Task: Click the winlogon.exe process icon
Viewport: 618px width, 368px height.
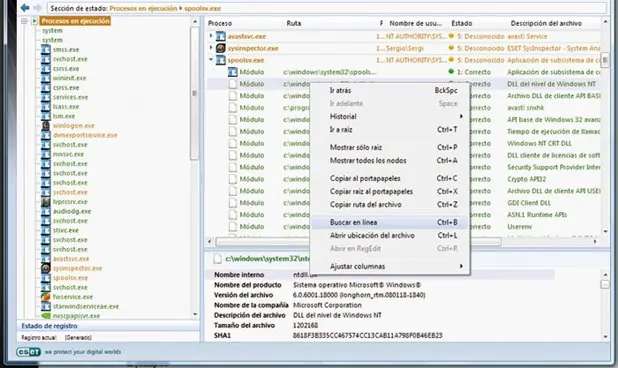Action: click(46, 126)
